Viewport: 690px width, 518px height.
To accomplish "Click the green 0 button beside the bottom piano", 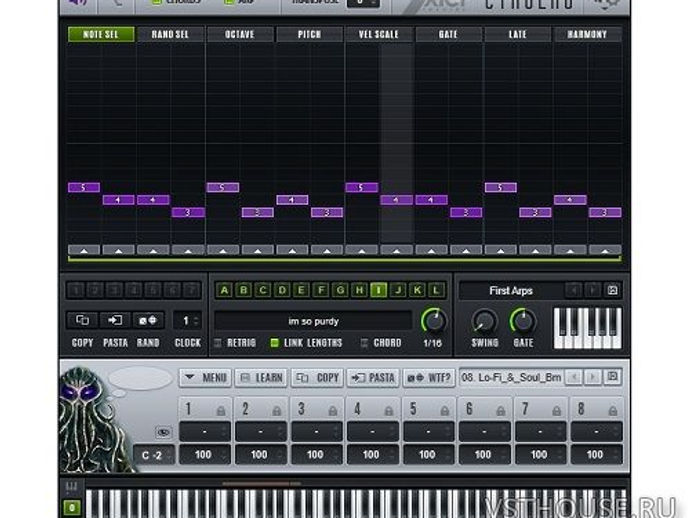I will pyautogui.click(x=72, y=508).
